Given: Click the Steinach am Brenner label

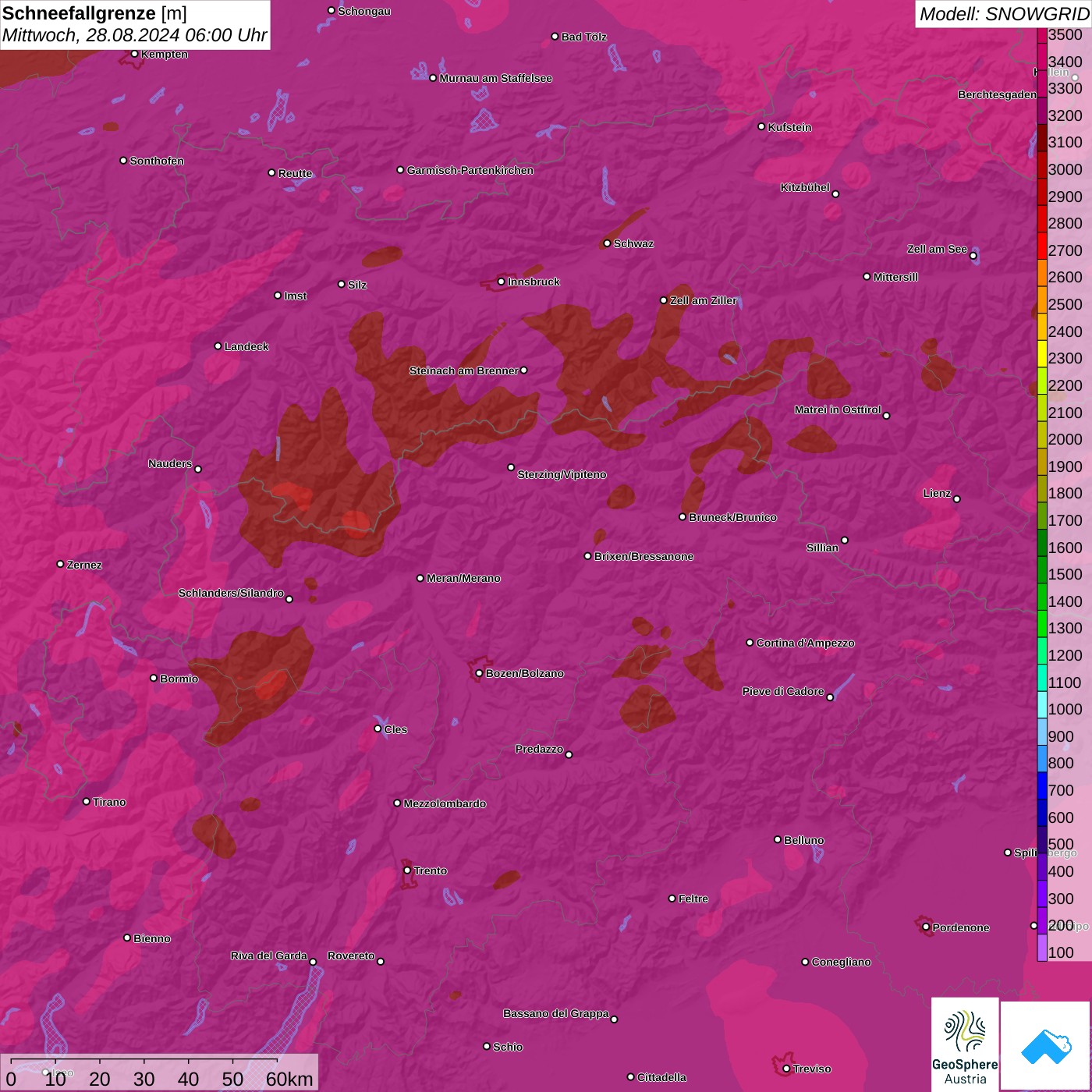Looking at the screenshot, I should pos(463,370).
